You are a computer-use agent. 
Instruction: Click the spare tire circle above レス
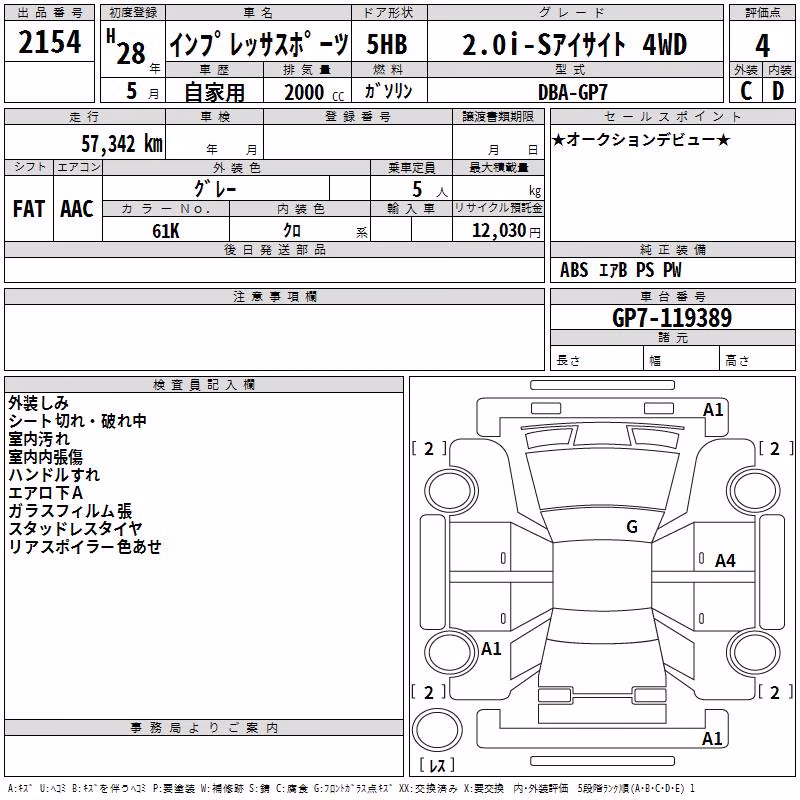point(437,730)
